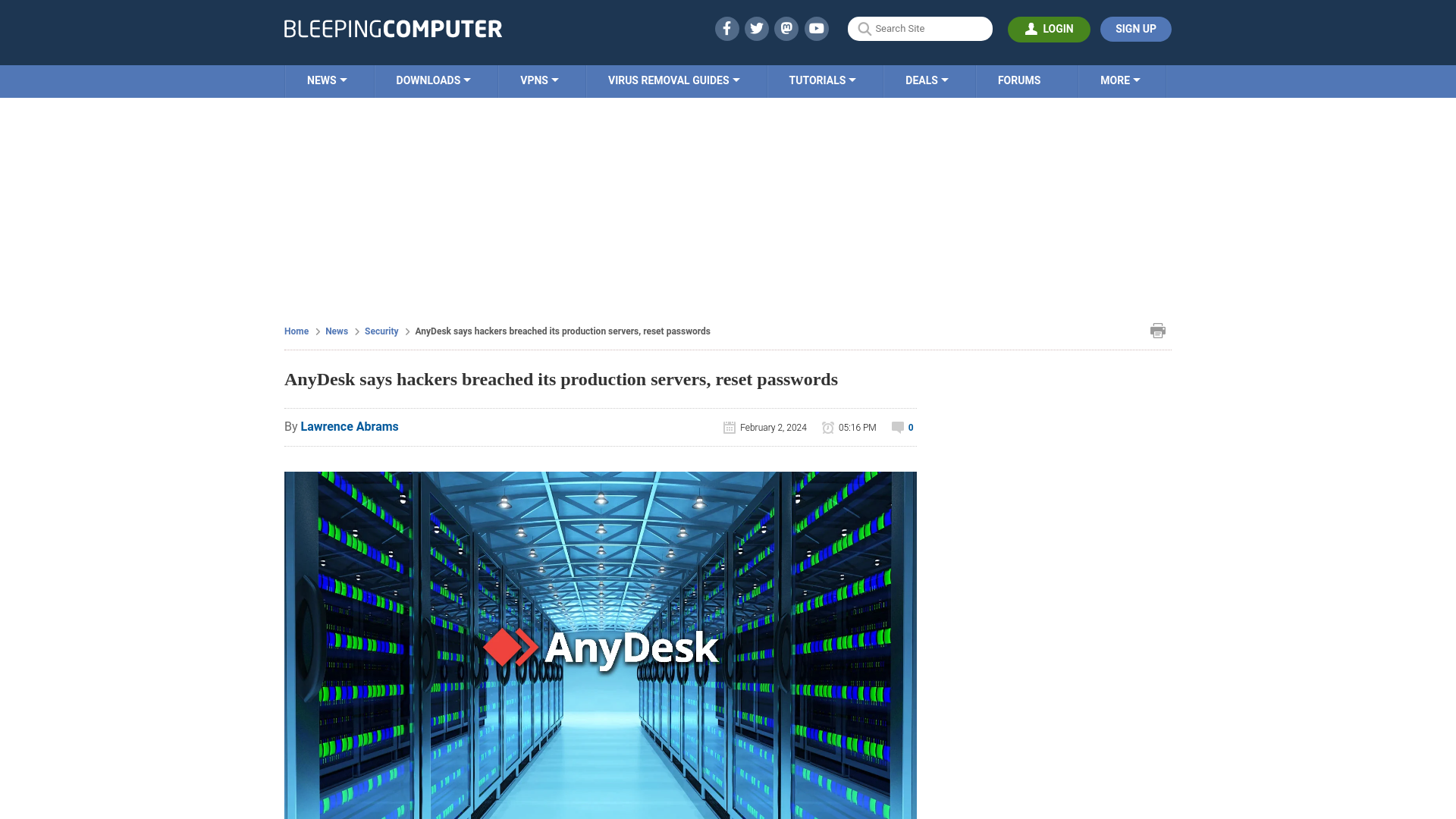The image size is (1456, 819).
Task: Expand the MORE dropdown menu
Action: click(1120, 81)
